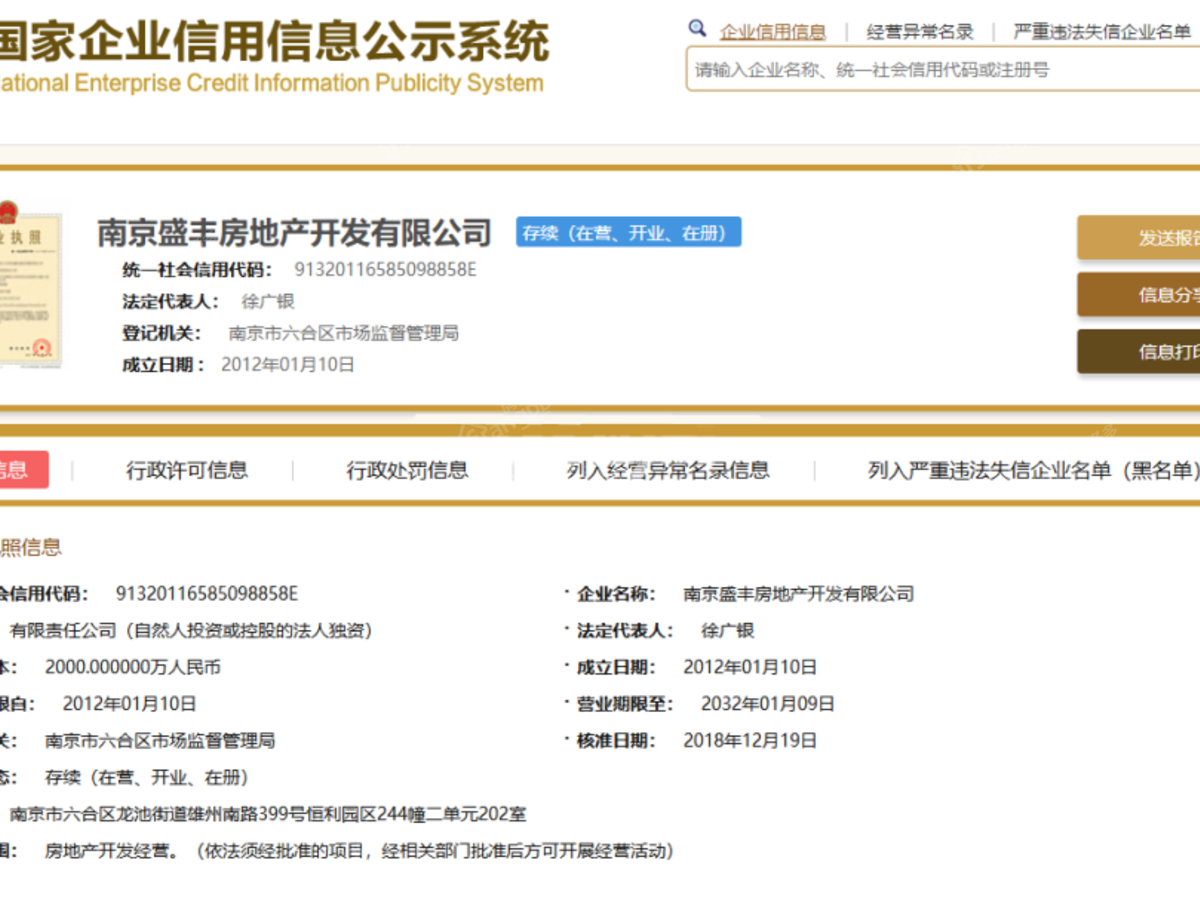Select 核准日期 value 2018年12月19日

pyautogui.click(x=750, y=741)
